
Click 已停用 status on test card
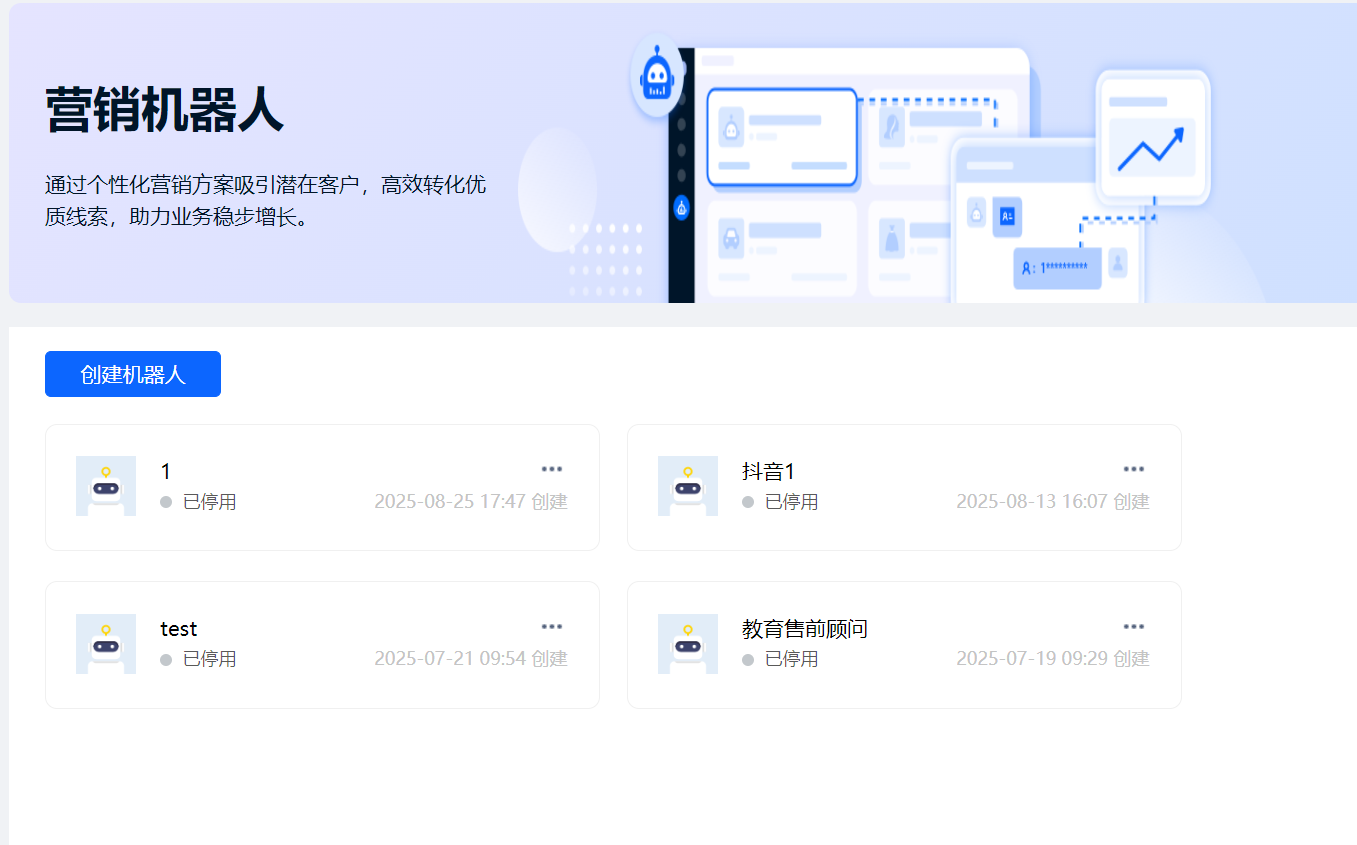[198, 659]
